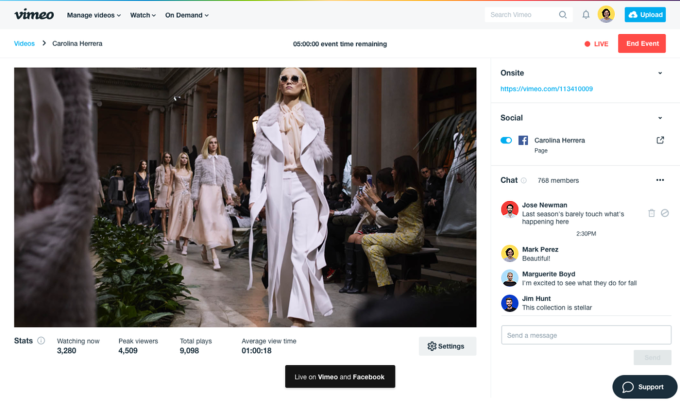The width and height of the screenshot is (680, 401).
Task: Click the 768 members label
Action: pyautogui.click(x=558, y=180)
